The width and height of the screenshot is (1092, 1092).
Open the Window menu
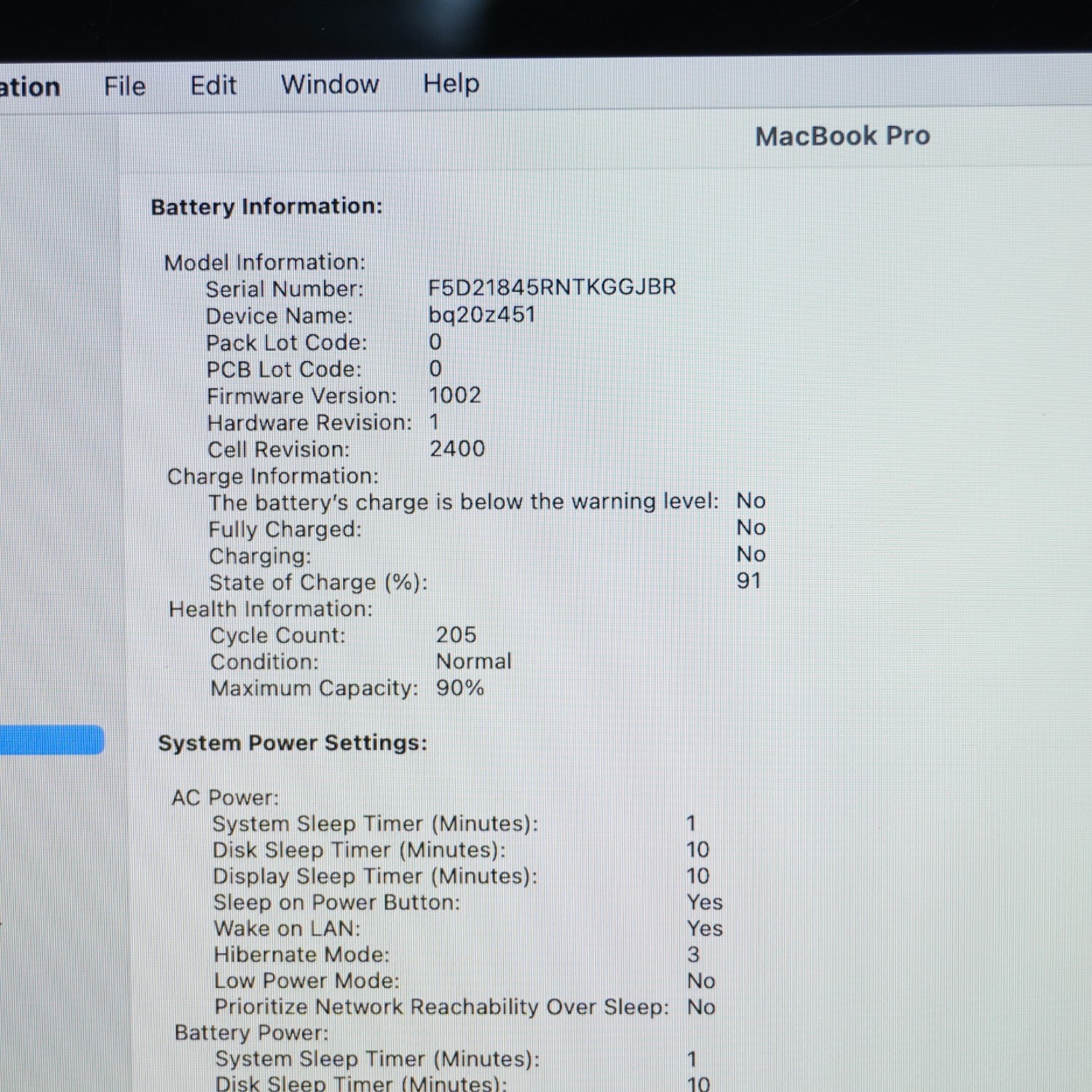click(330, 84)
